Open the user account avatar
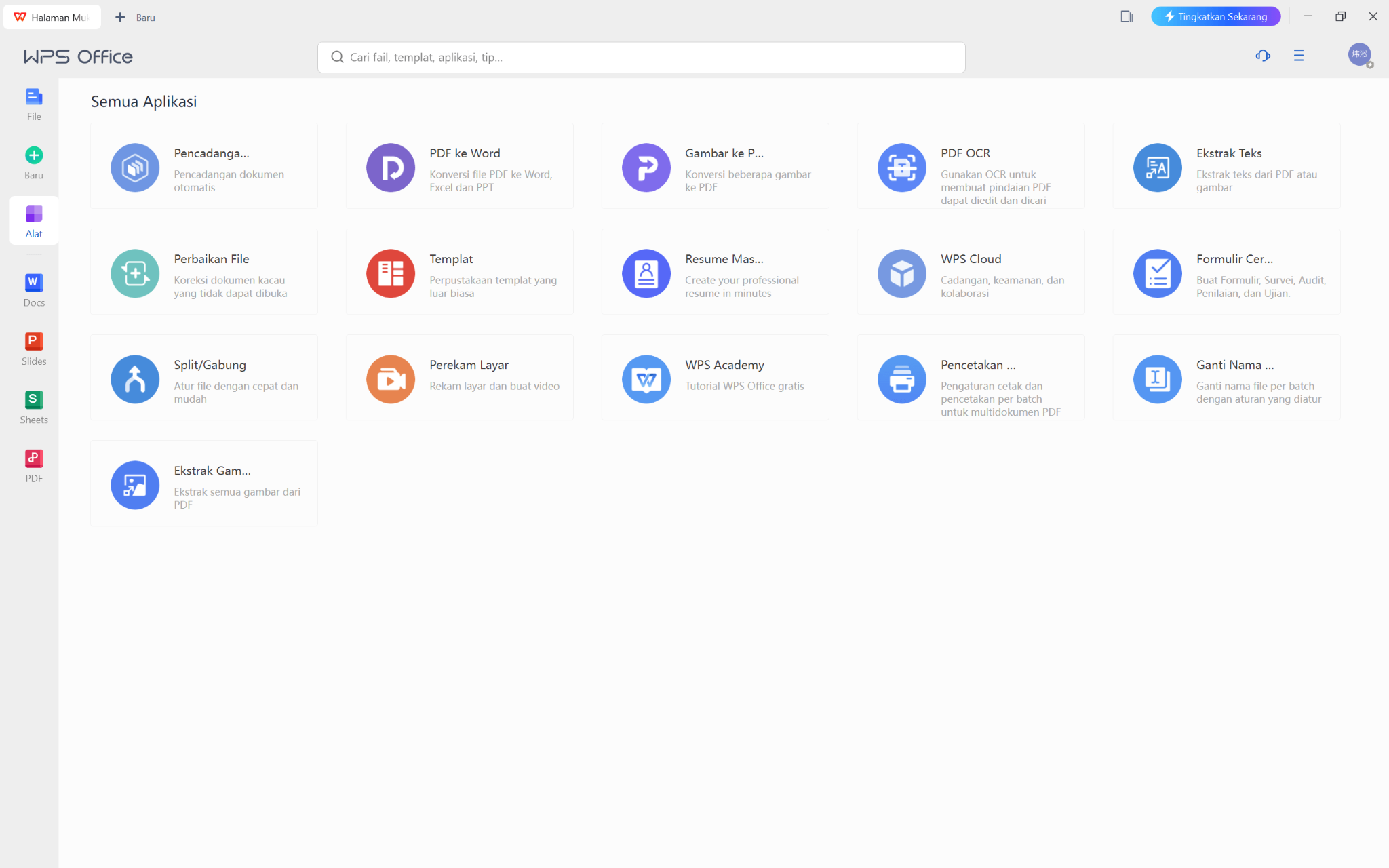The width and height of the screenshot is (1389, 868). pyautogui.click(x=1359, y=54)
